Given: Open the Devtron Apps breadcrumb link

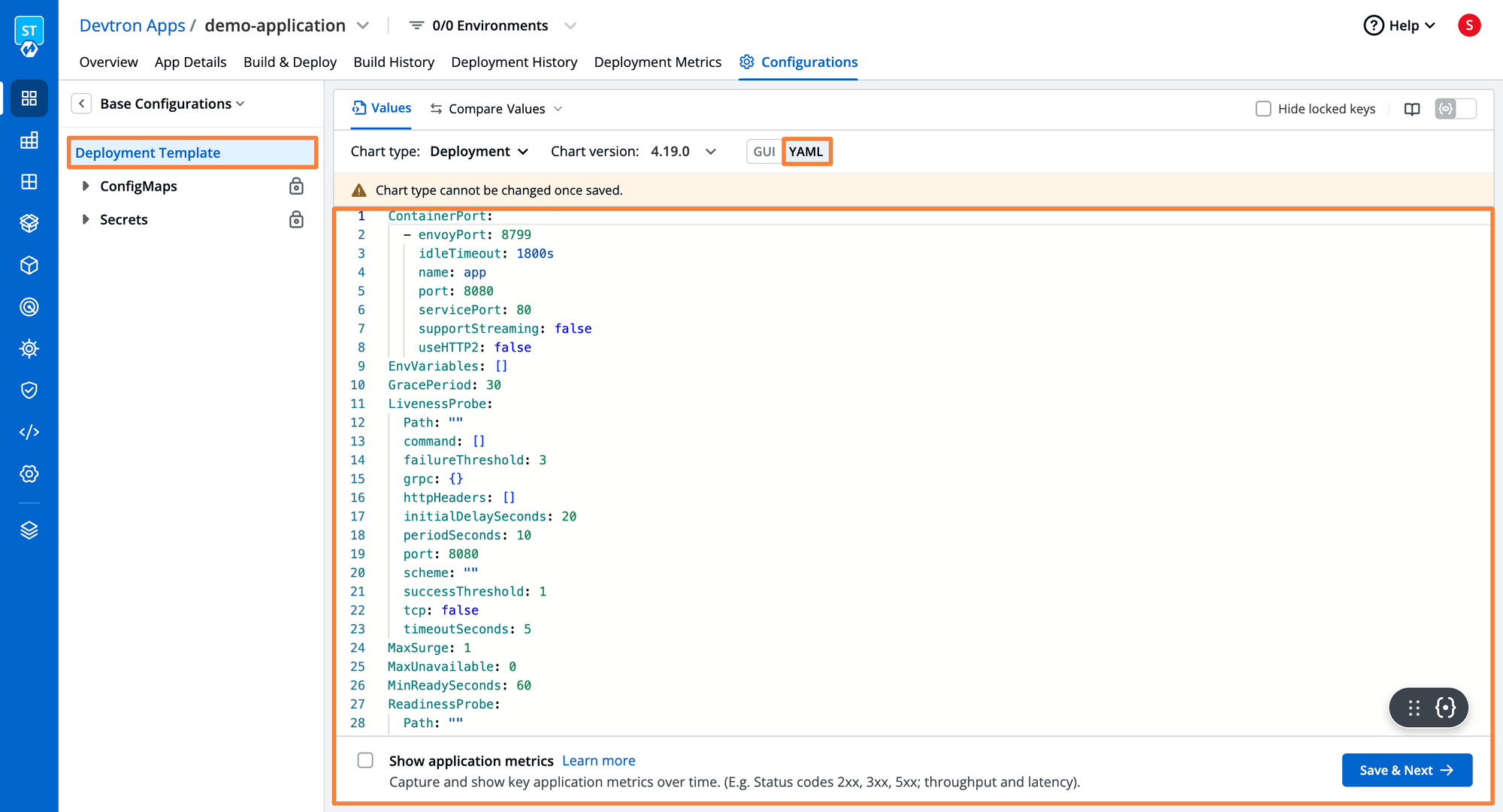Looking at the screenshot, I should coord(132,26).
